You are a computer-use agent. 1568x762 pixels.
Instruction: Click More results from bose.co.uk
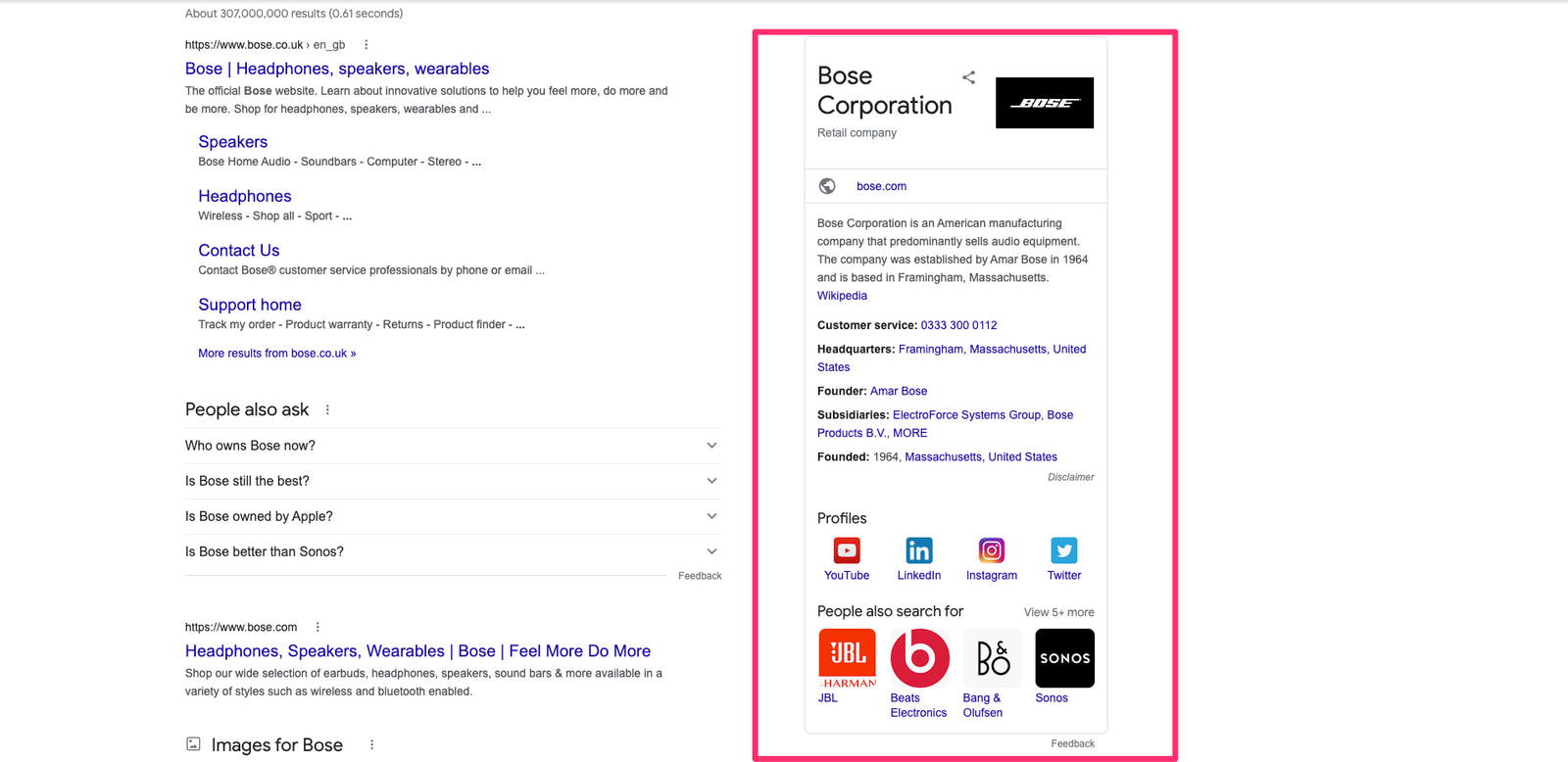[277, 354]
